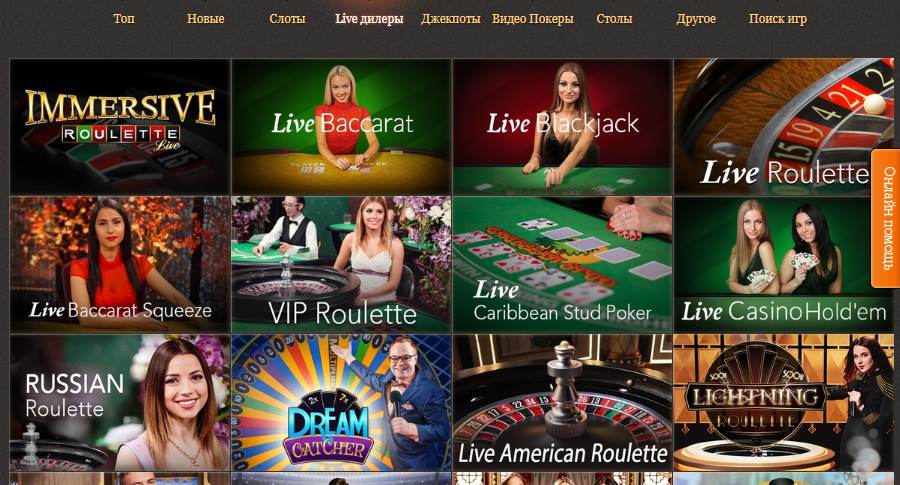Open Live Baccarat Squeeze
The image size is (900, 485).
point(120,265)
